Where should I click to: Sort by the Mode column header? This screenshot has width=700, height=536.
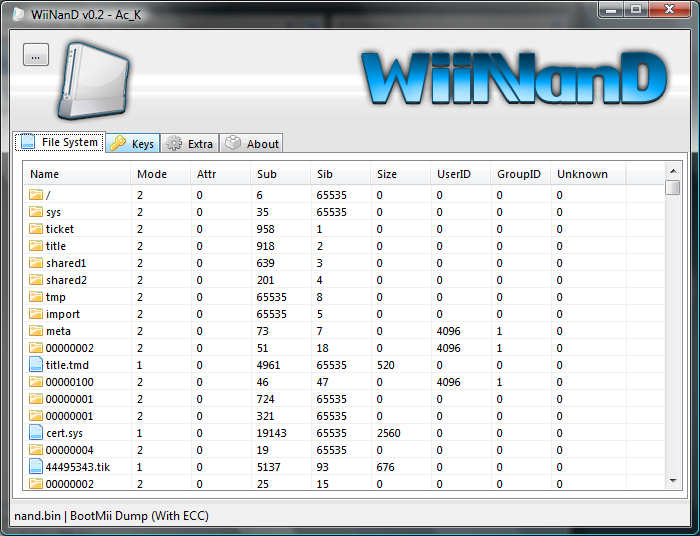161,174
